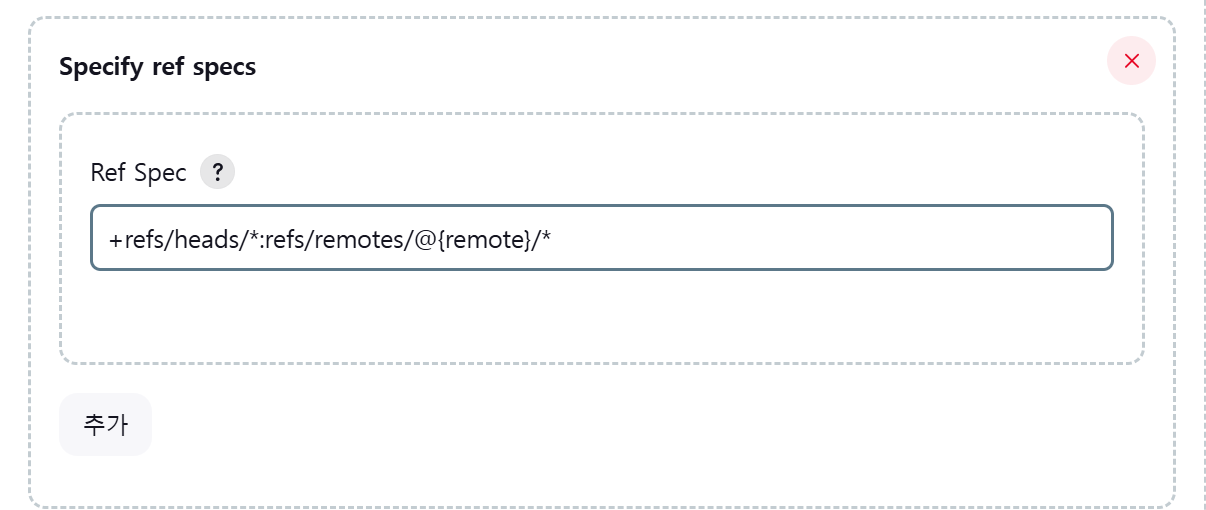This screenshot has width=1206, height=510.
Task: Dismiss the ref specs behaviour section
Action: tap(1131, 61)
